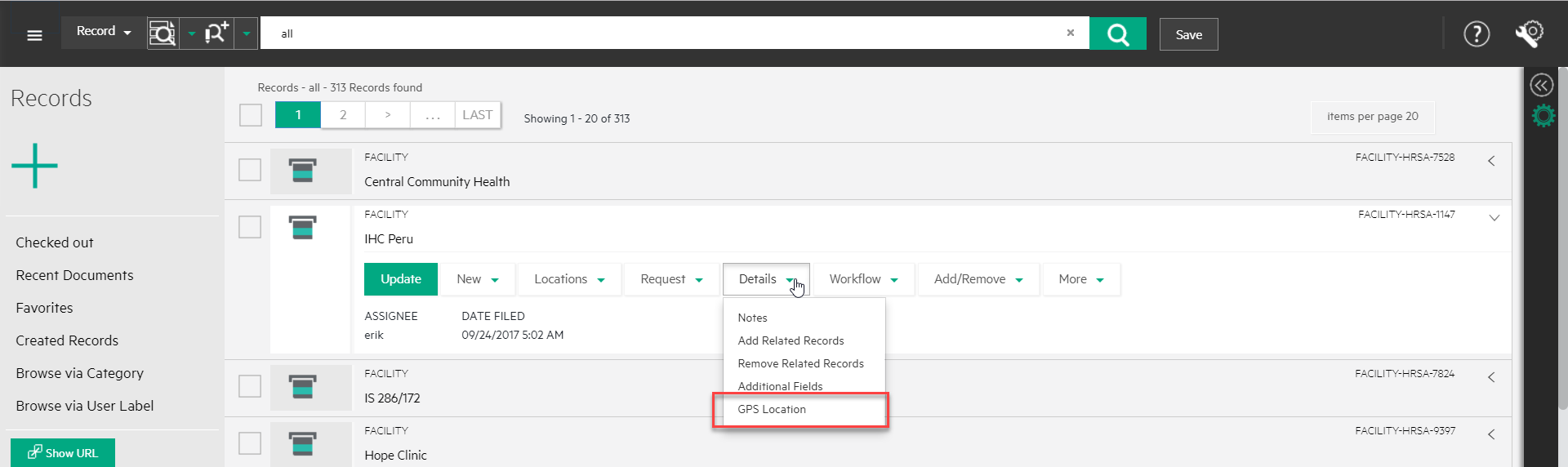Toggle the Details dropdown
The width and height of the screenshot is (1568, 467).
click(766, 279)
